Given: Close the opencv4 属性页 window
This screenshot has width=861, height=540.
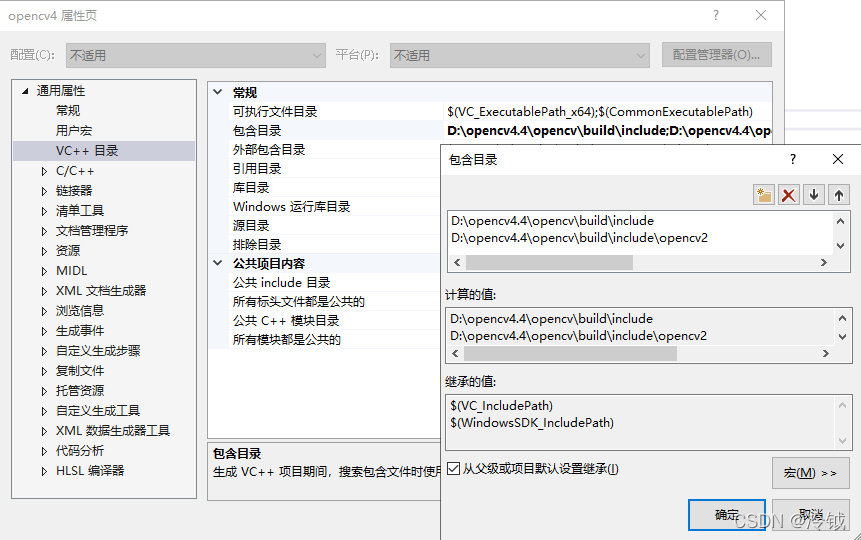Looking at the screenshot, I should coord(761,15).
